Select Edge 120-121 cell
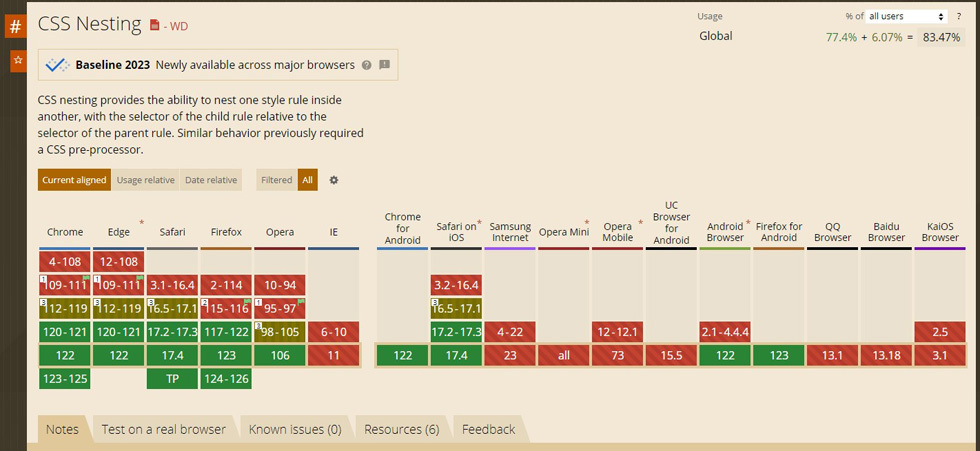 119,332
